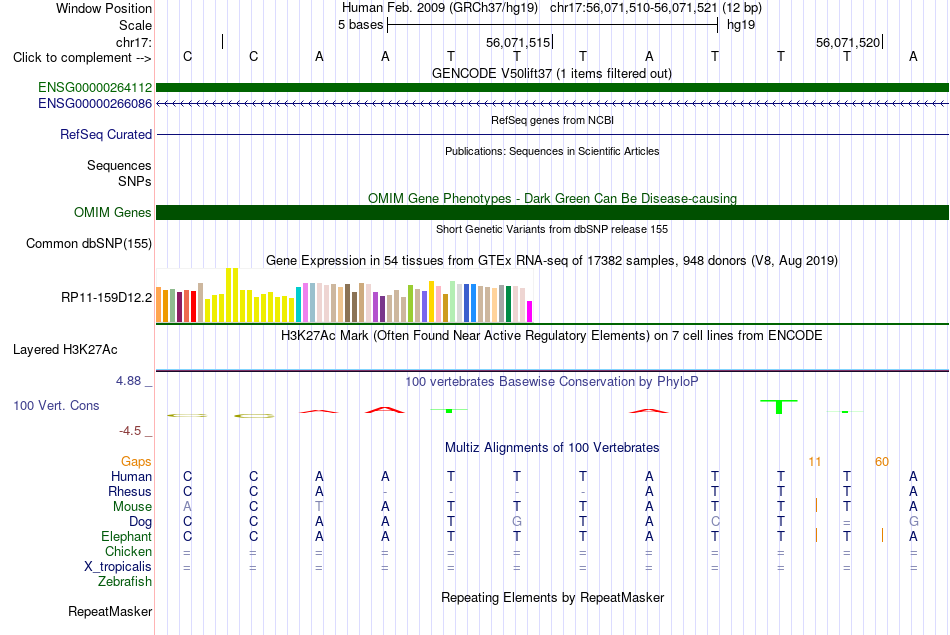
Task: Click 'Click to complement -->' label
Action: point(82,58)
